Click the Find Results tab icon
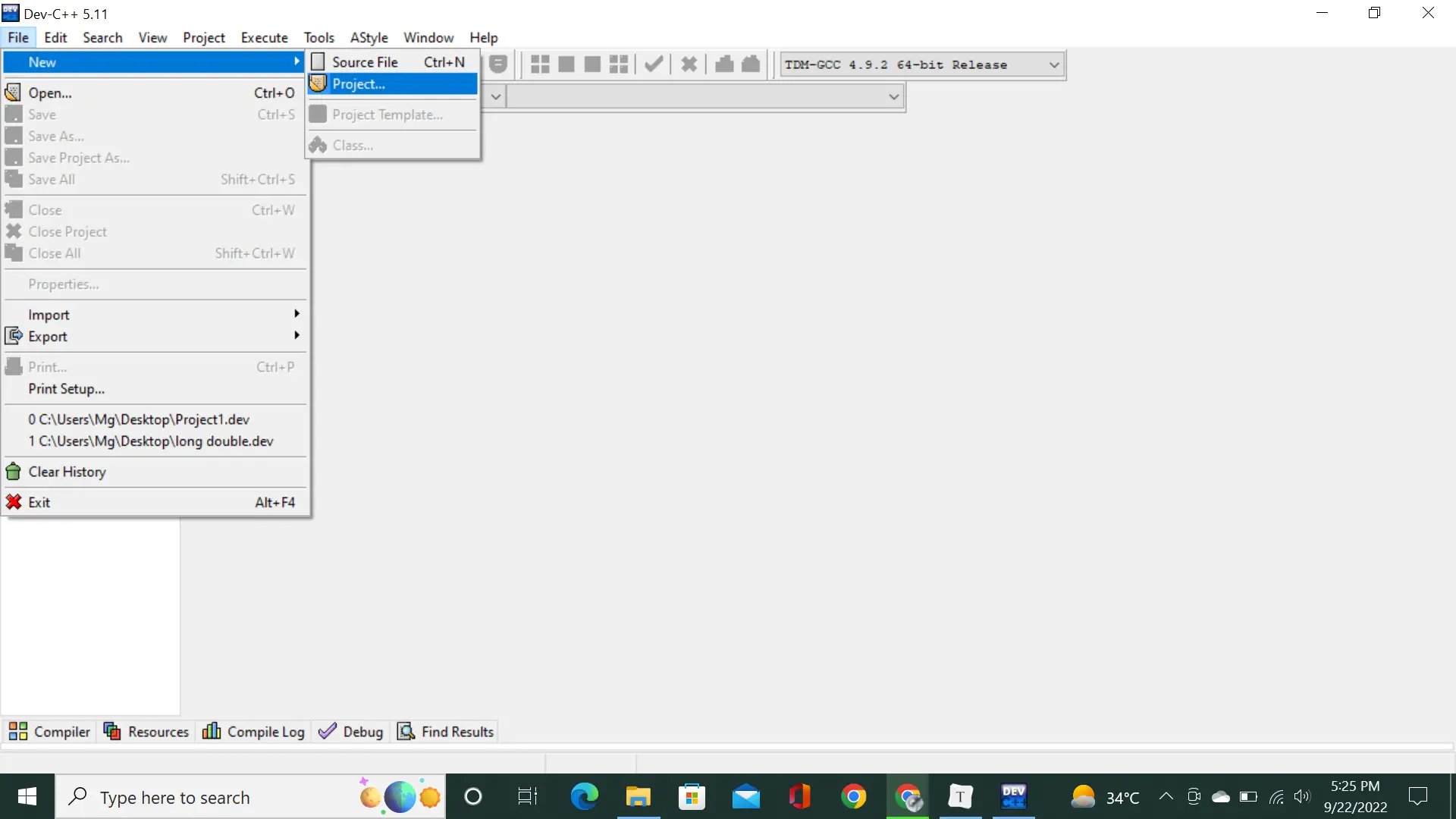1456x819 pixels. (407, 732)
